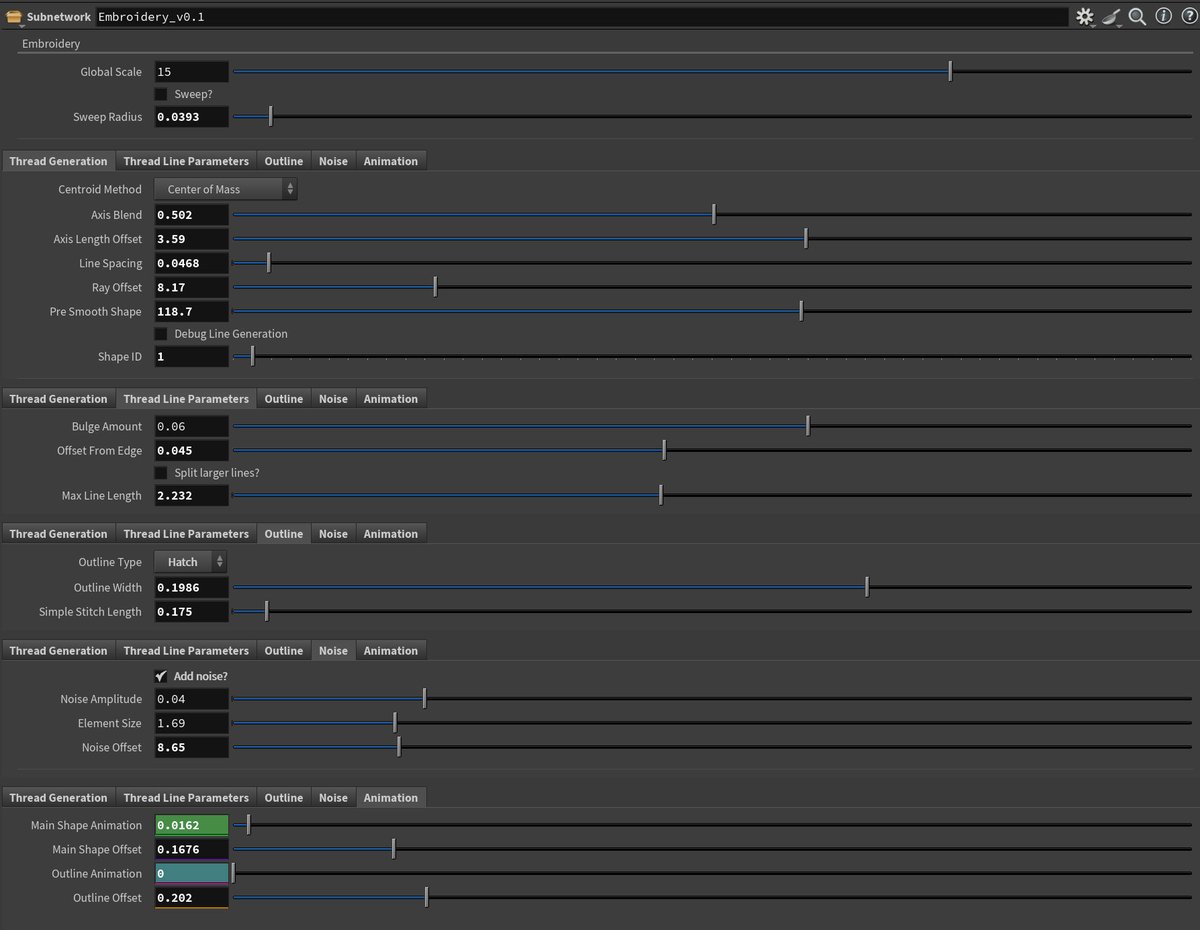Click the node name field Embroidery_v0.1

[581, 17]
